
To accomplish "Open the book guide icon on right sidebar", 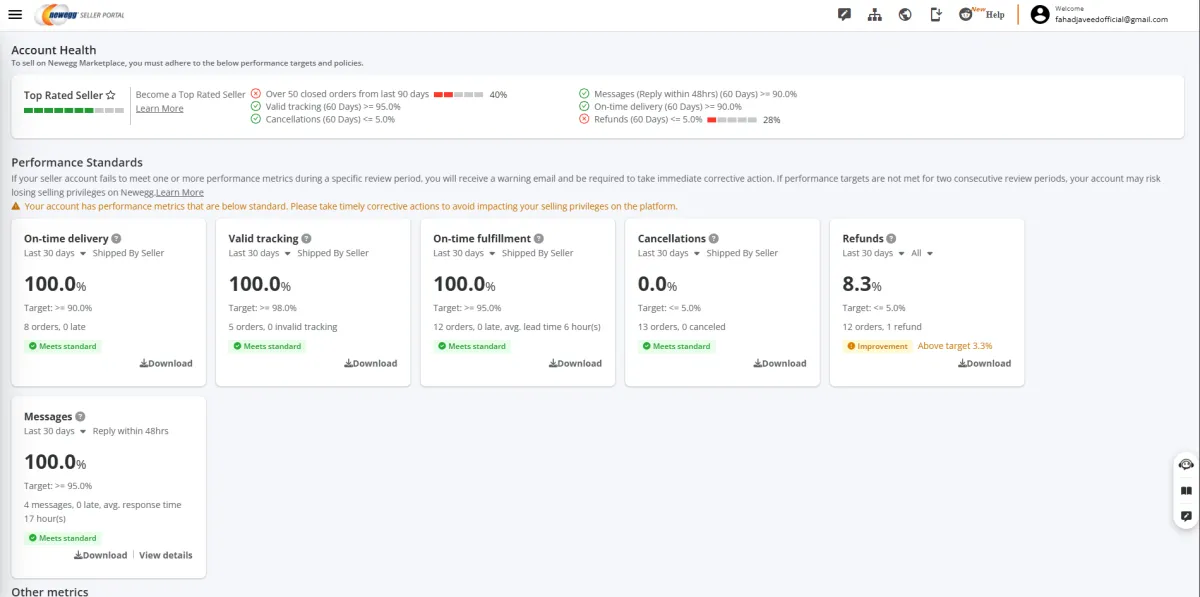I will tap(1186, 491).
